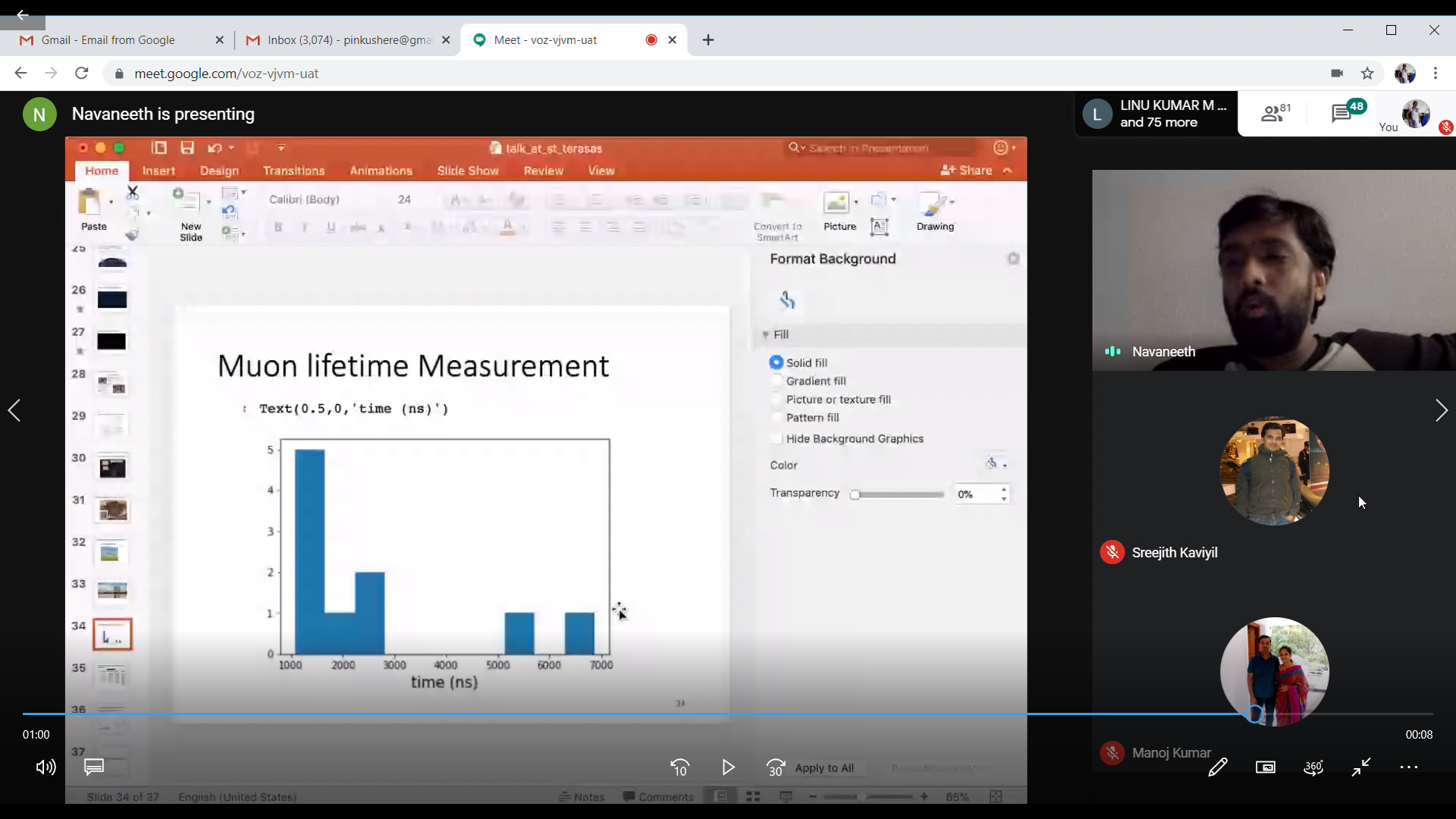This screenshot has width=1456, height=819.
Task: Select slide 34 thumbnail
Action: pyautogui.click(x=112, y=635)
